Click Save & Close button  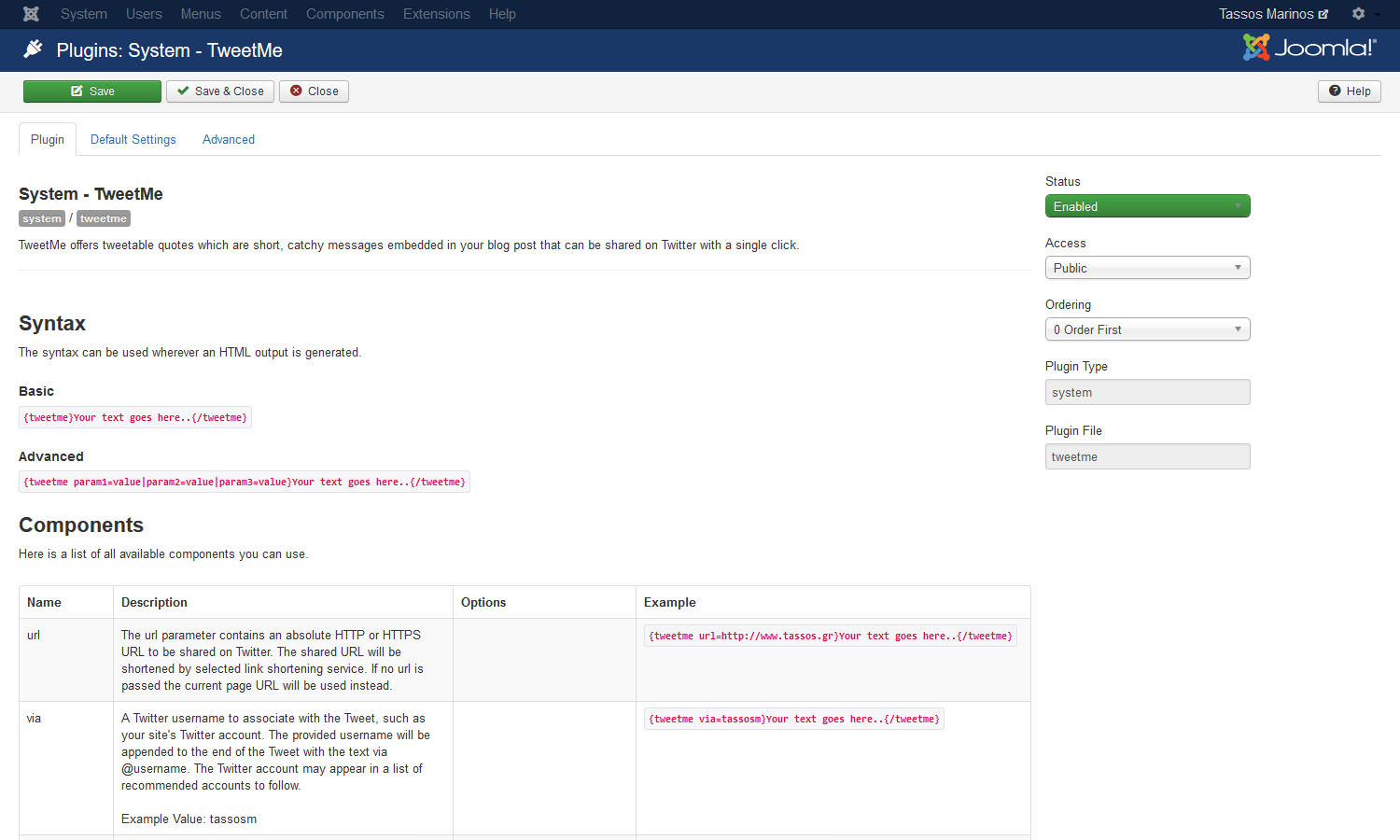click(220, 91)
